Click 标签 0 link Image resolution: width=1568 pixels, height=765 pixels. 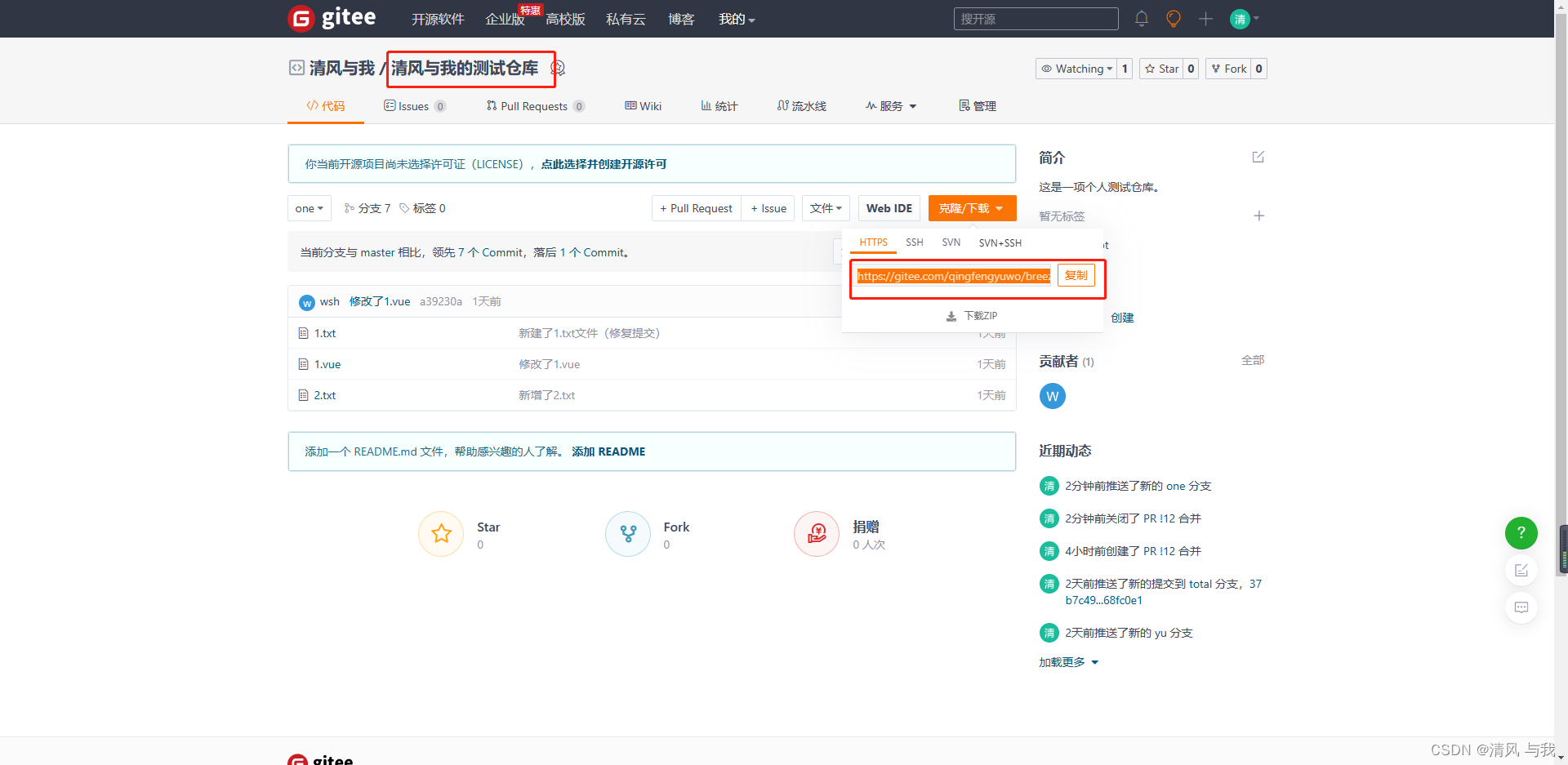pyautogui.click(x=422, y=208)
